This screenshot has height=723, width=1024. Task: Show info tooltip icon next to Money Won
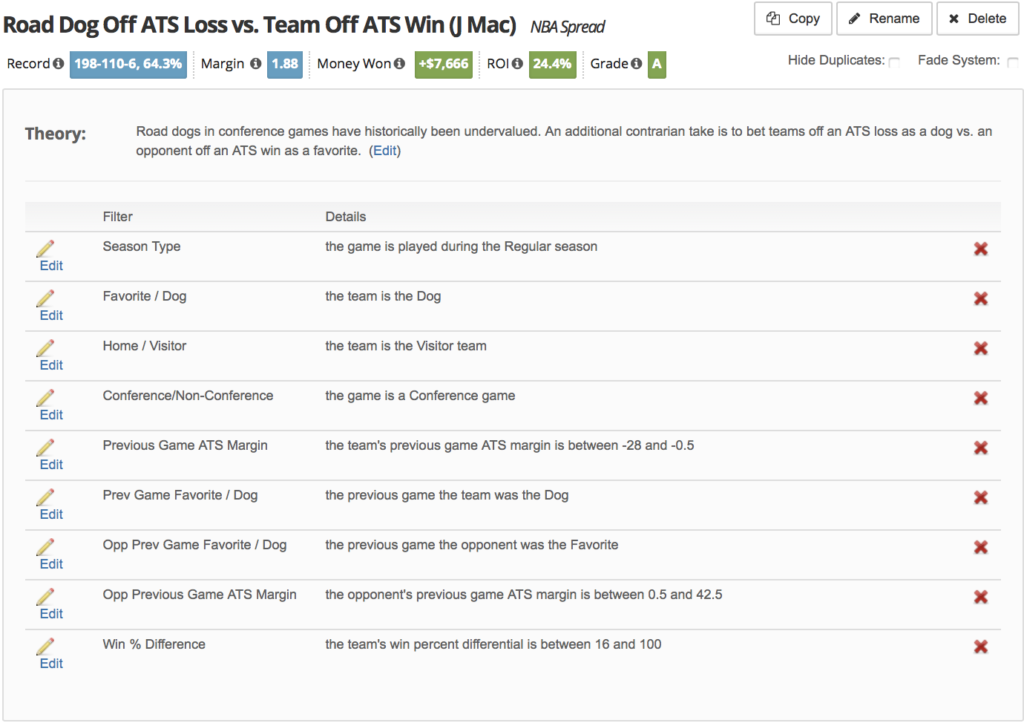(399, 63)
